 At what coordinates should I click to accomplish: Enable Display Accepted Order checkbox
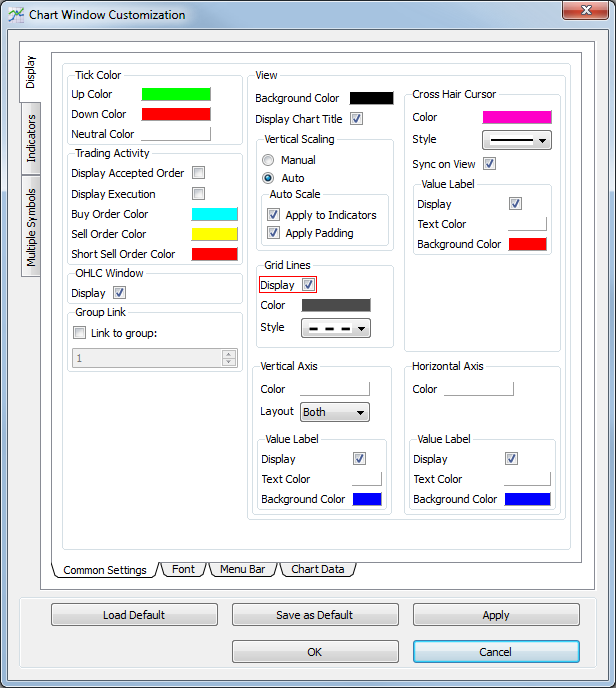point(199,173)
